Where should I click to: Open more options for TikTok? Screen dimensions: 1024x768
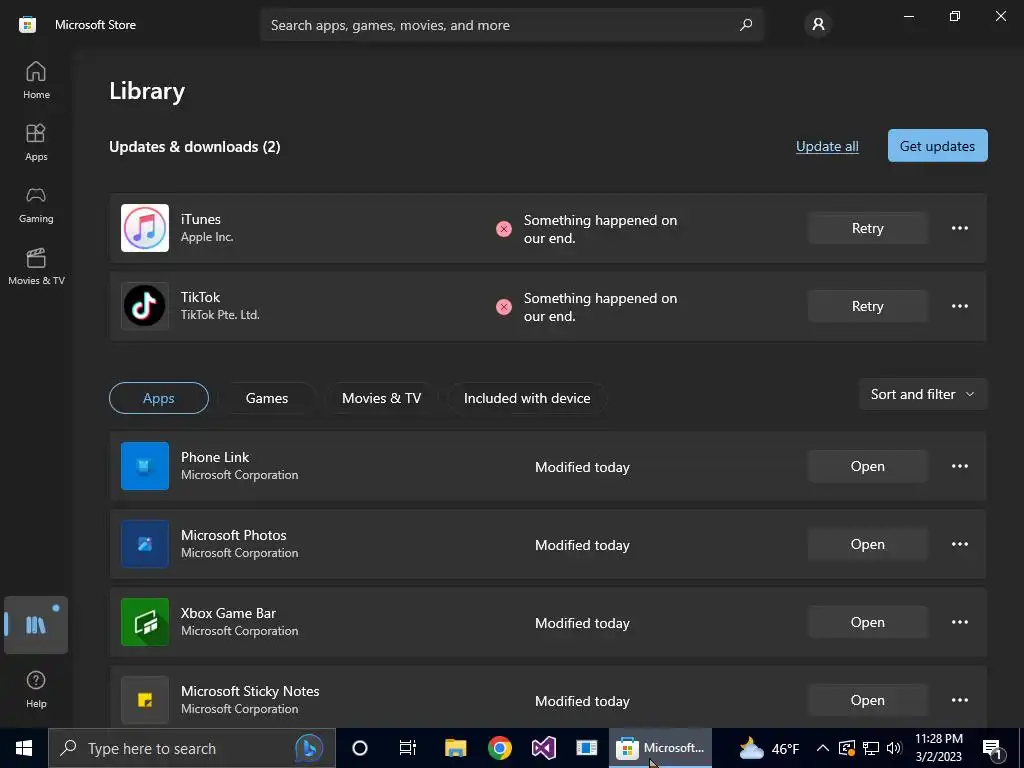tap(959, 306)
